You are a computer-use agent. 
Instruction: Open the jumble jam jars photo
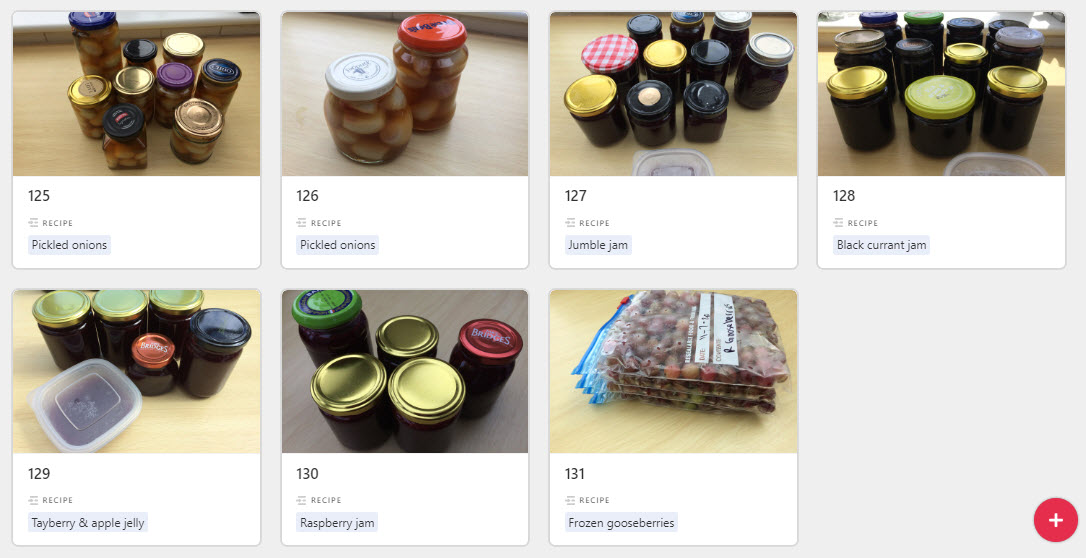673,93
